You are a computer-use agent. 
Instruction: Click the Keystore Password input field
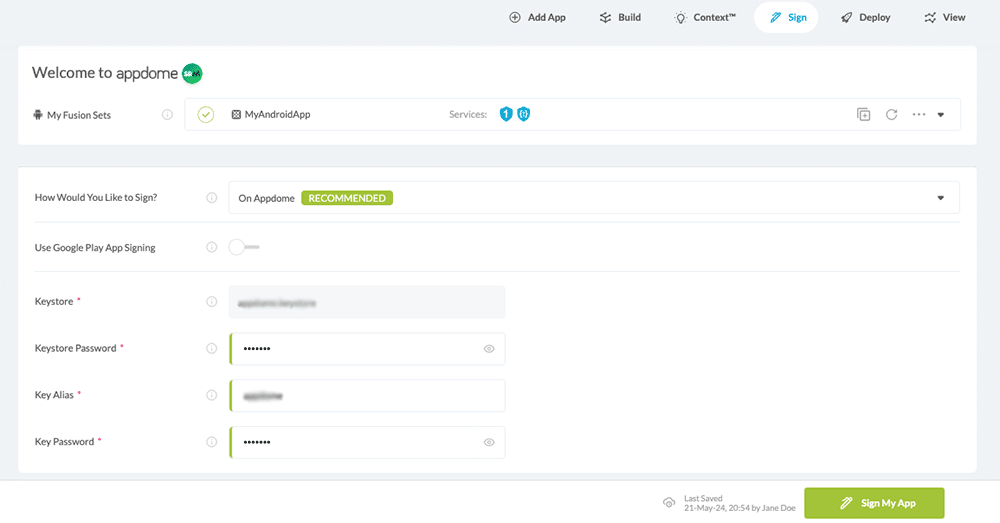[355, 349]
